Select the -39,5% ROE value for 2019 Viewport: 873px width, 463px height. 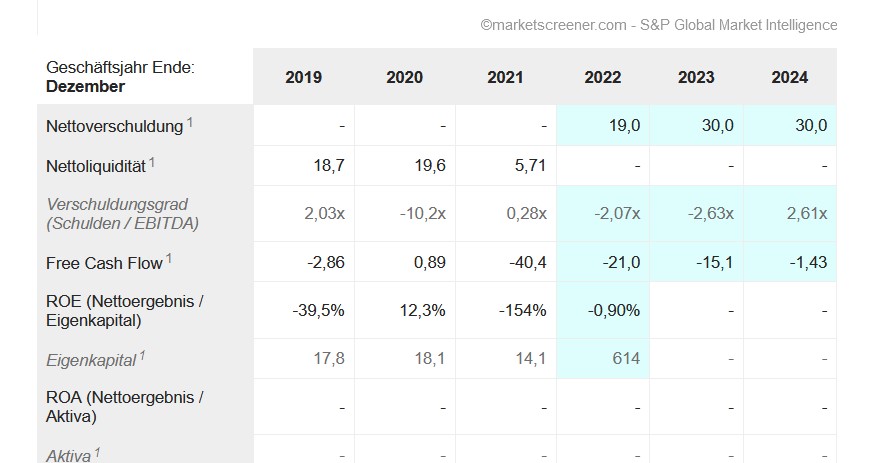(318, 310)
